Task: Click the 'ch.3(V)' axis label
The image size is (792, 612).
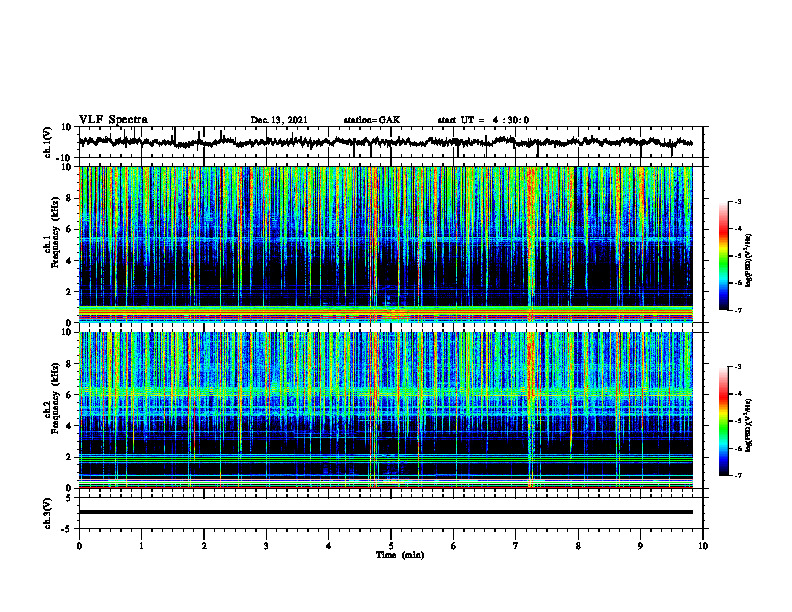Action: point(48,513)
